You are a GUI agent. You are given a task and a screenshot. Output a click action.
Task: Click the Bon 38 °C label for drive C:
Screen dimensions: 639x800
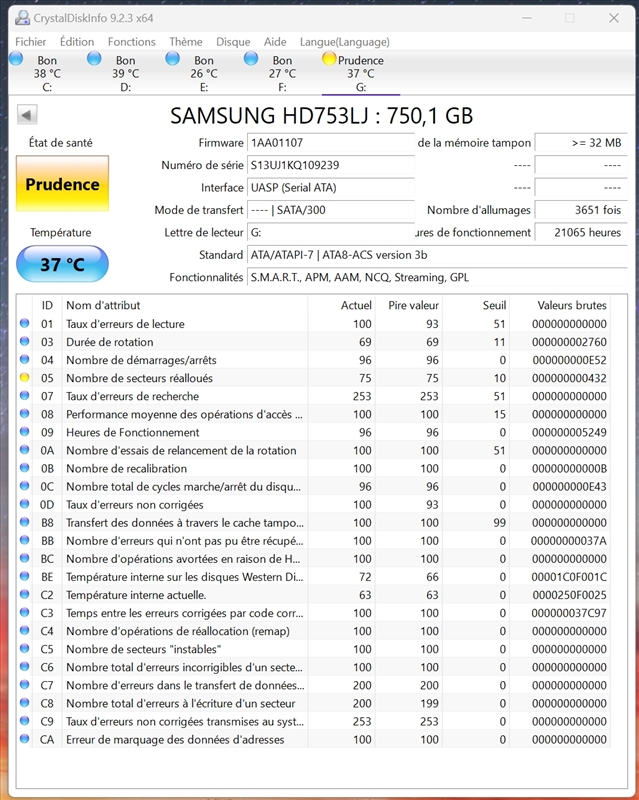pos(47,67)
